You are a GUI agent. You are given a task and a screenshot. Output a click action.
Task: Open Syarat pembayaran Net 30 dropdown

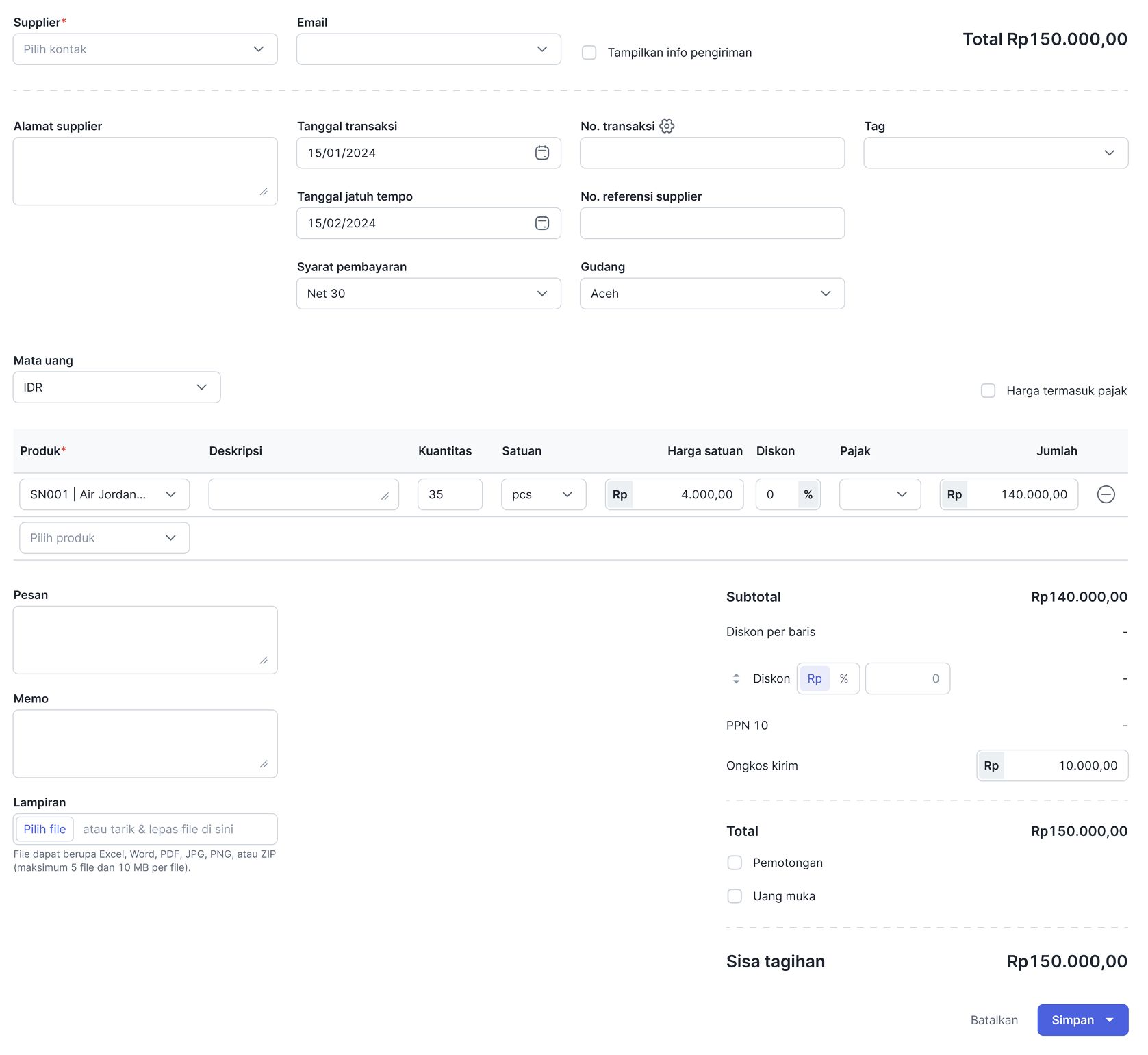[429, 294]
